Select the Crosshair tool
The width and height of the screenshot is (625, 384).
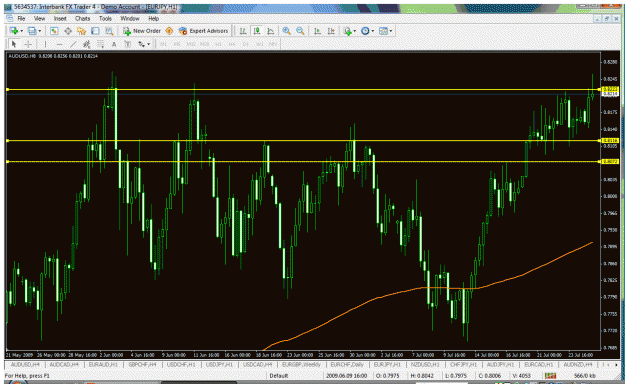[x=28, y=44]
